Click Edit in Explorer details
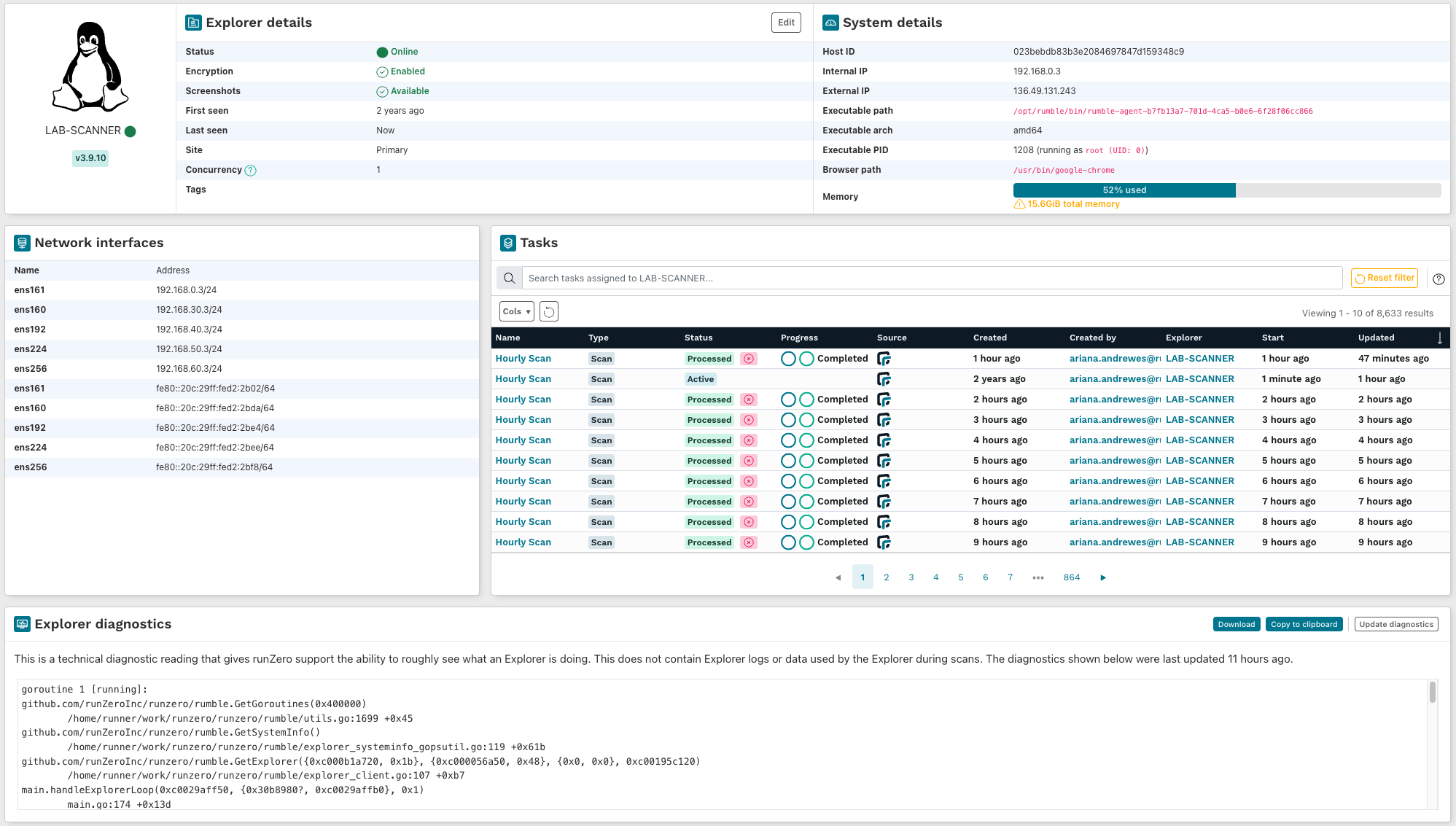 (785, 23)
